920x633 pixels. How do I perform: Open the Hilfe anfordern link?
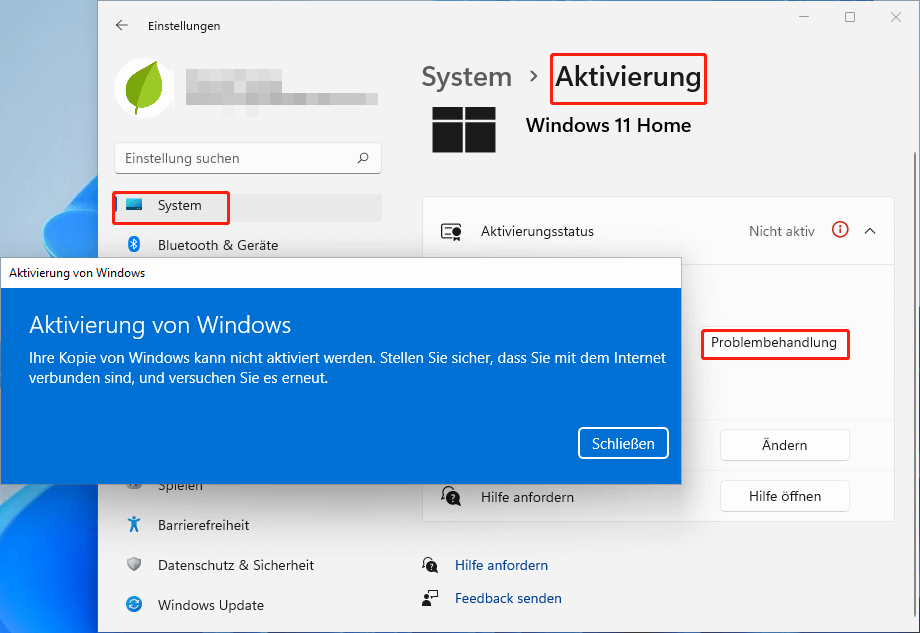click(x=501, y=565)
